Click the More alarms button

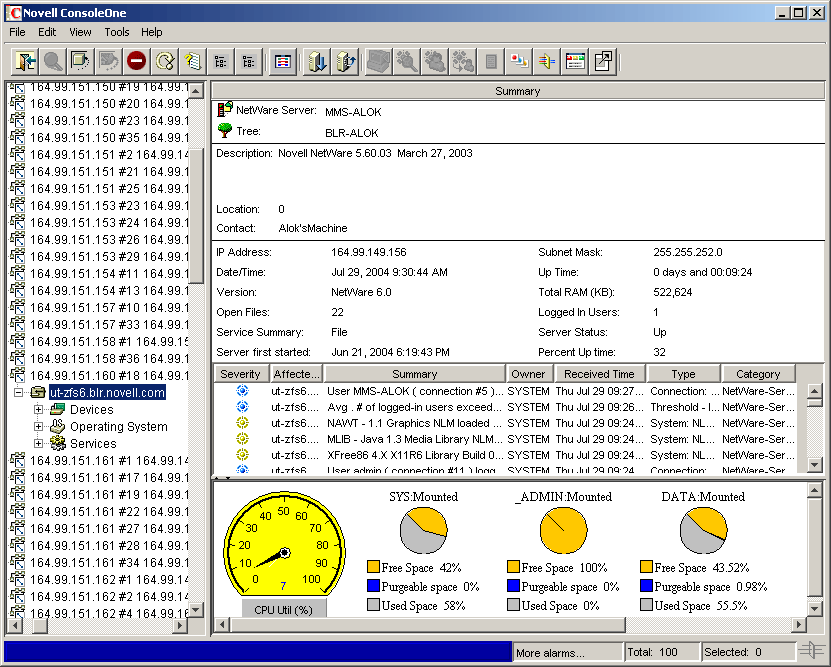click(567, 651)
